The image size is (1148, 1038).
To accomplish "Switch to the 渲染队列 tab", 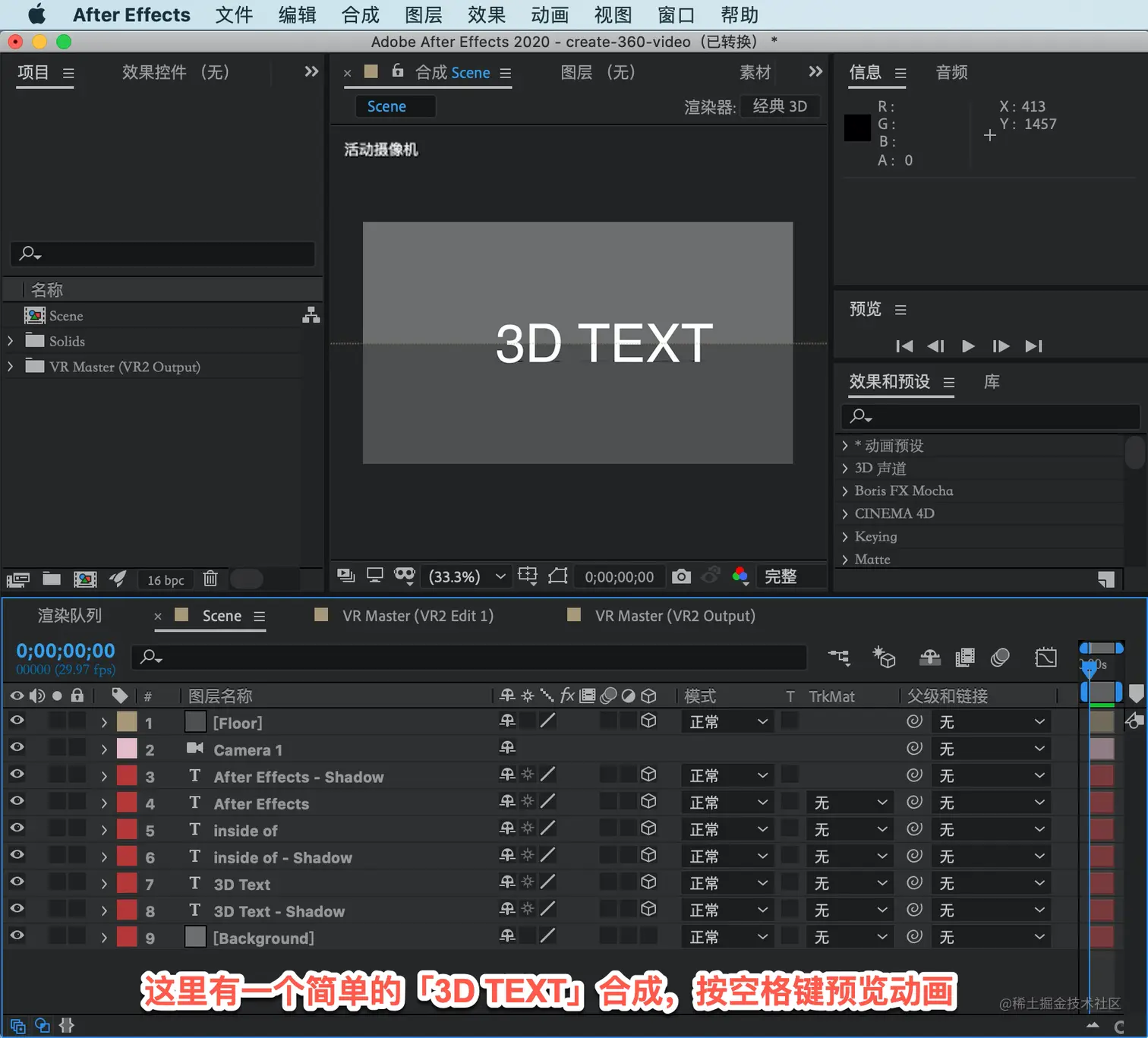I will pos(70,616).
